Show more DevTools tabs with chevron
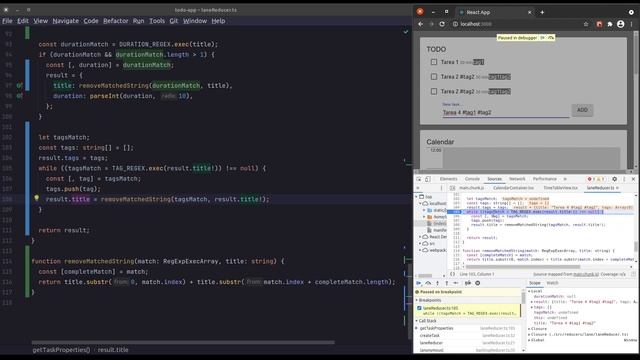640x360 pixels. pos(565,179)
